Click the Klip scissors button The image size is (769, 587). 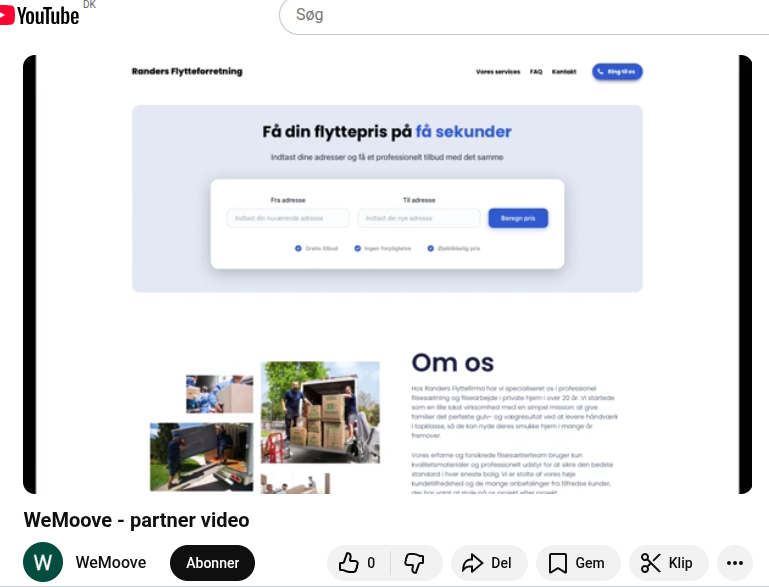pyautogui.click(x=667, y=563)
